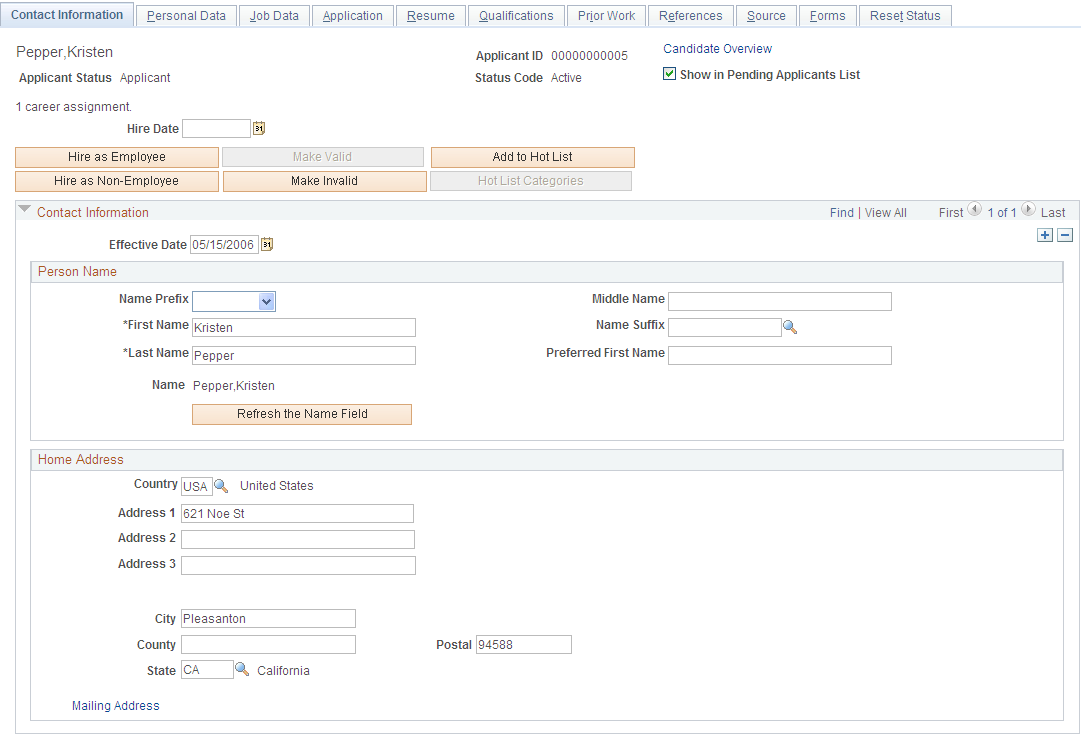Toggle Show in Pending Applicants List

669,74
